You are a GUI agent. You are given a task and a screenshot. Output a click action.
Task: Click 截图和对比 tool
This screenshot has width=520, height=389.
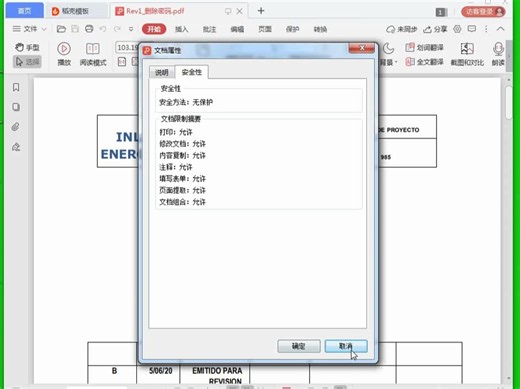click(x=467, y=54)
